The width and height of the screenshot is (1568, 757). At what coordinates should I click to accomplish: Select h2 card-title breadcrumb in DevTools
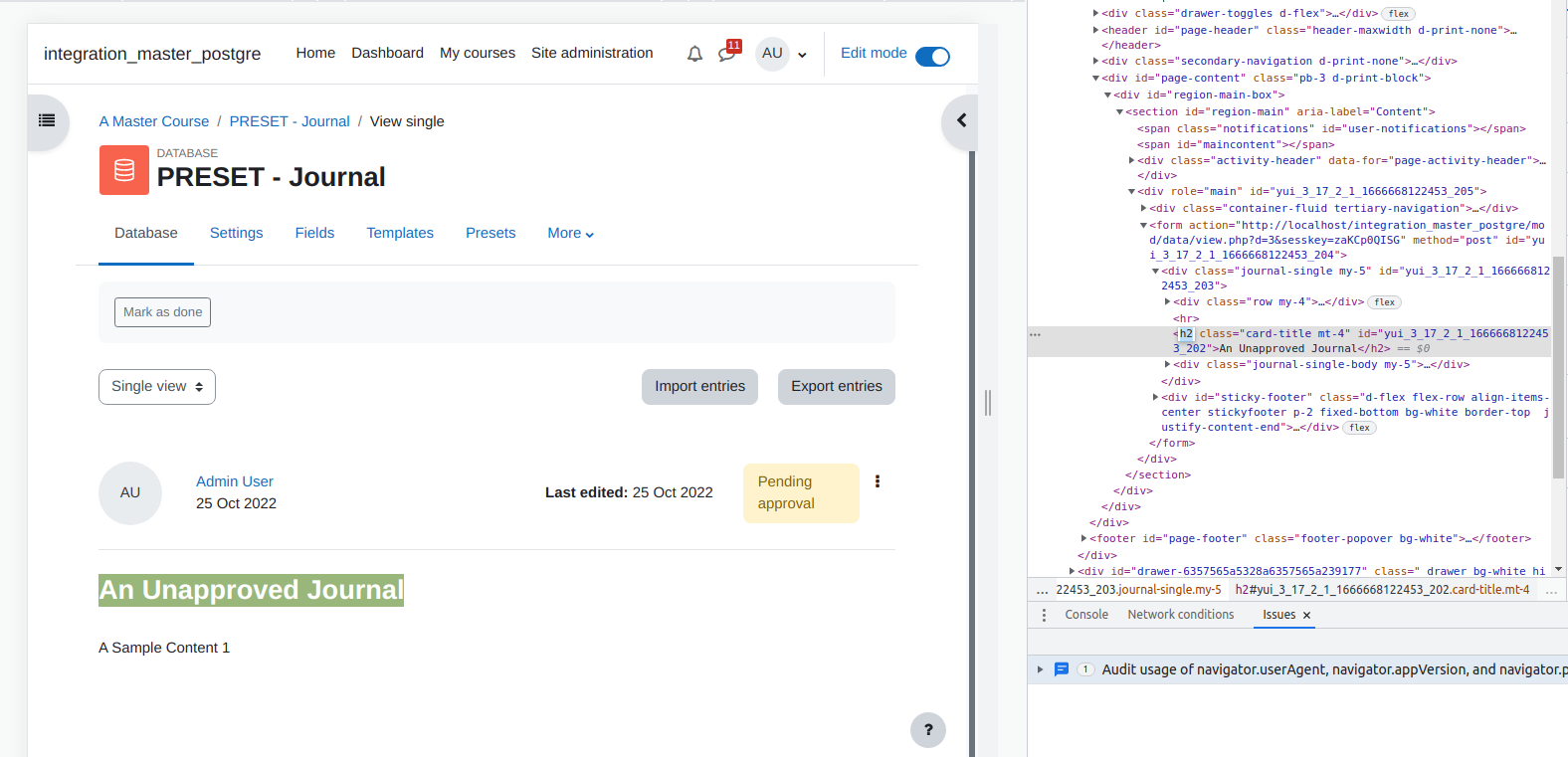coord(1382,590)
